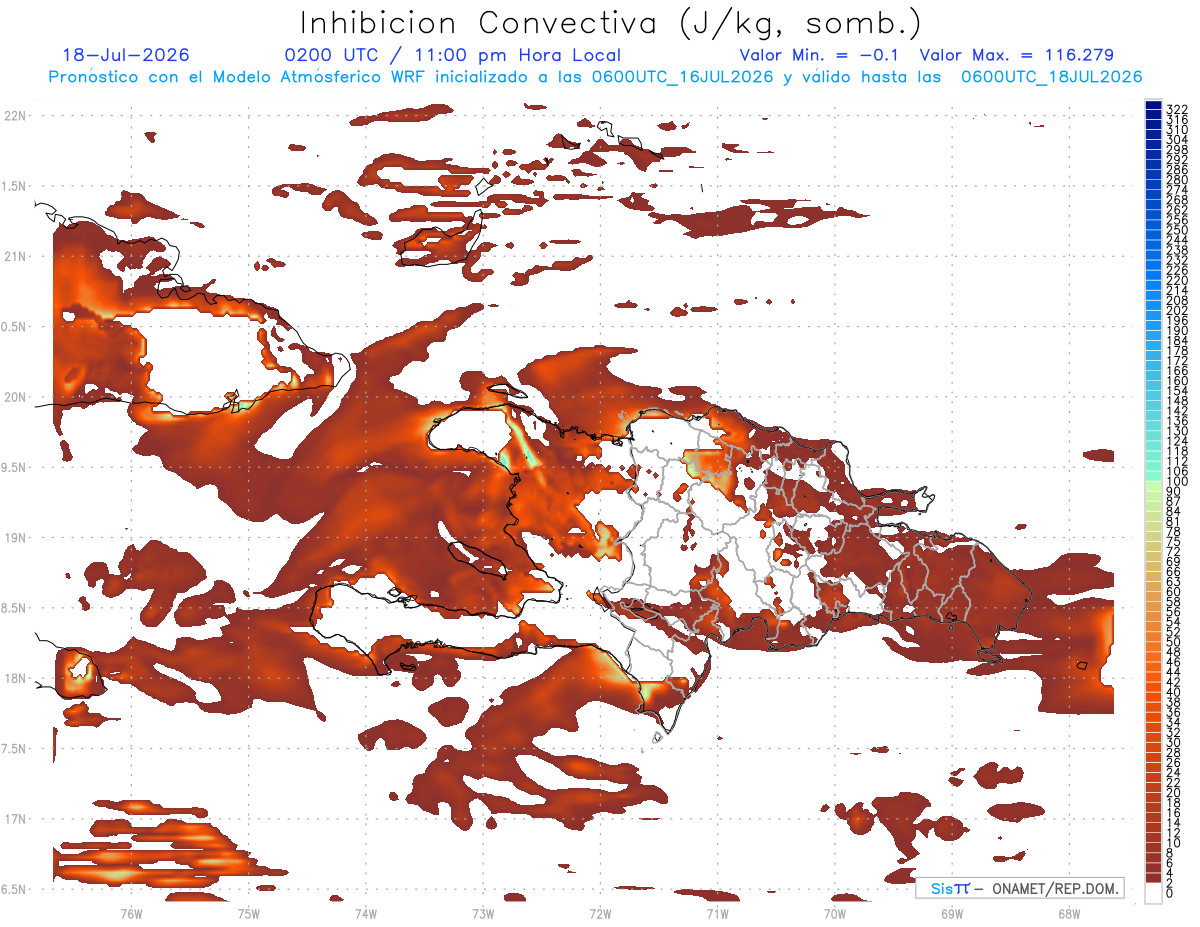Click the dark blue colorbar swatch labeled 322
This screenshot has height=927, width=1200.
click(1153, 106)
